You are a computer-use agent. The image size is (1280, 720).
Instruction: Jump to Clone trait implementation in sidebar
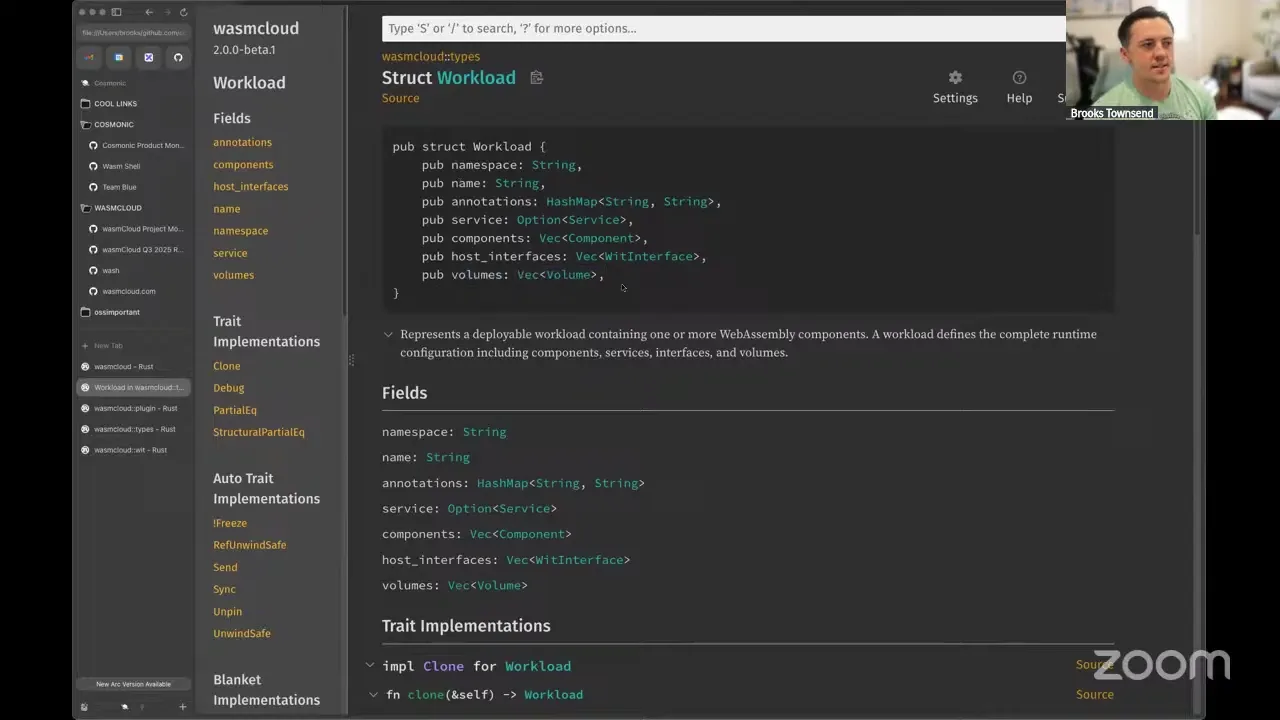click(226, 366)
